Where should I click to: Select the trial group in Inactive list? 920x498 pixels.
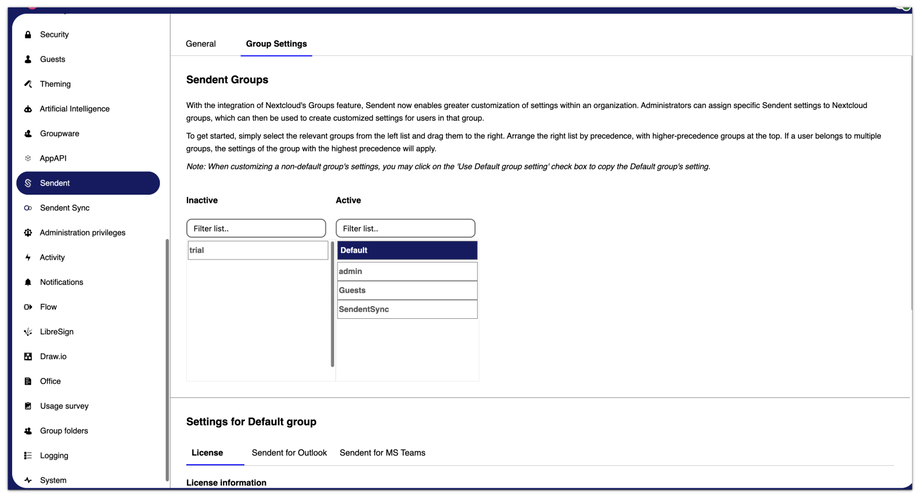pyautogui.click(x=258, y=250)
